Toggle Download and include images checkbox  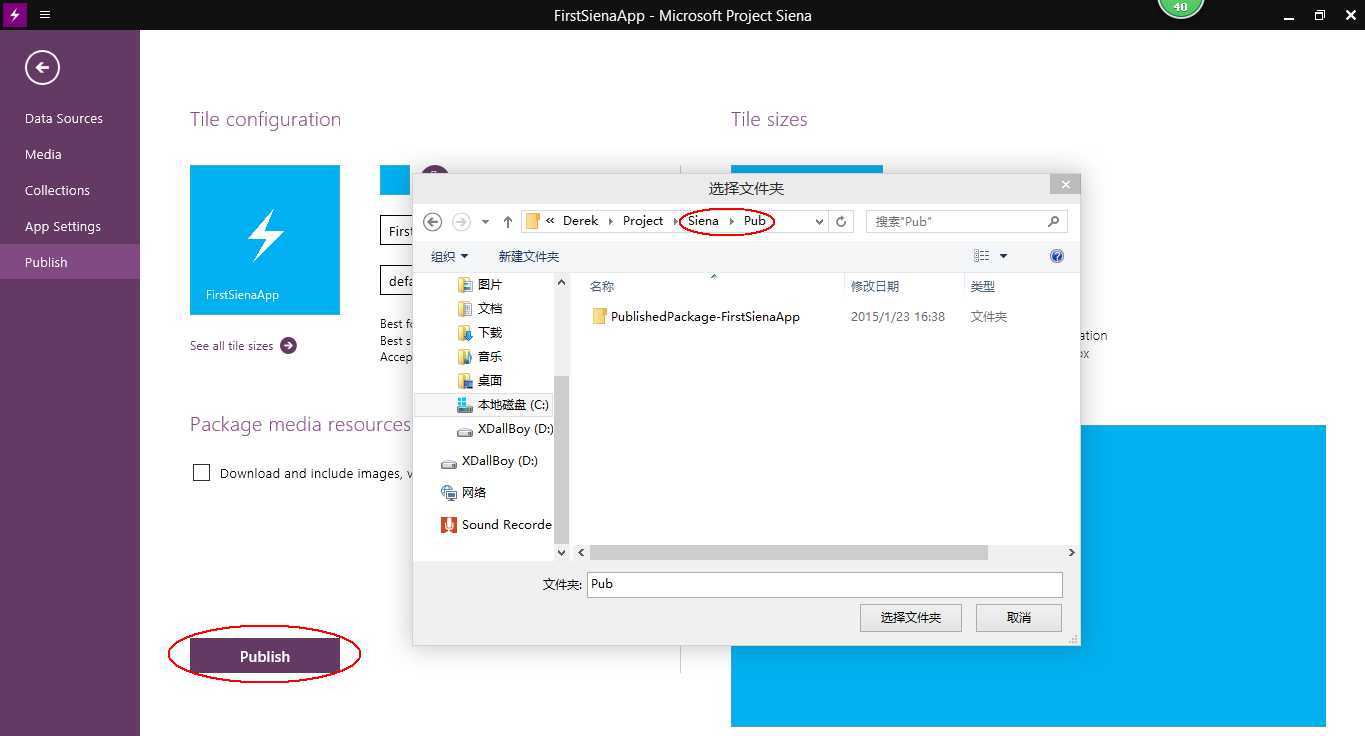click(201, 473)
